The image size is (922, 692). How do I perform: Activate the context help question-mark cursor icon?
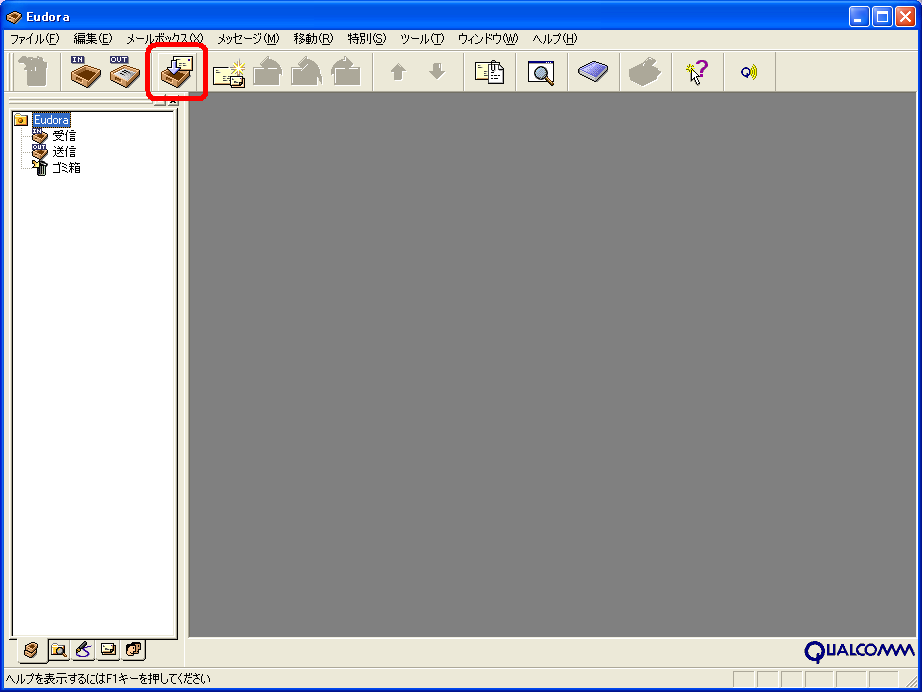click(x=697, y=72)
